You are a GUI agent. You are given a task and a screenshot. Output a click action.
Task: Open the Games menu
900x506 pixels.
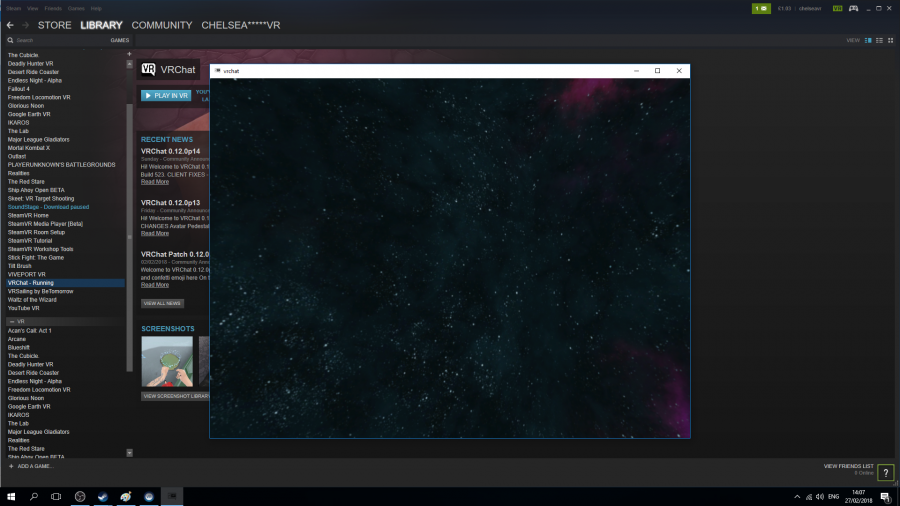pyautogui.click(x=76, y=9)
